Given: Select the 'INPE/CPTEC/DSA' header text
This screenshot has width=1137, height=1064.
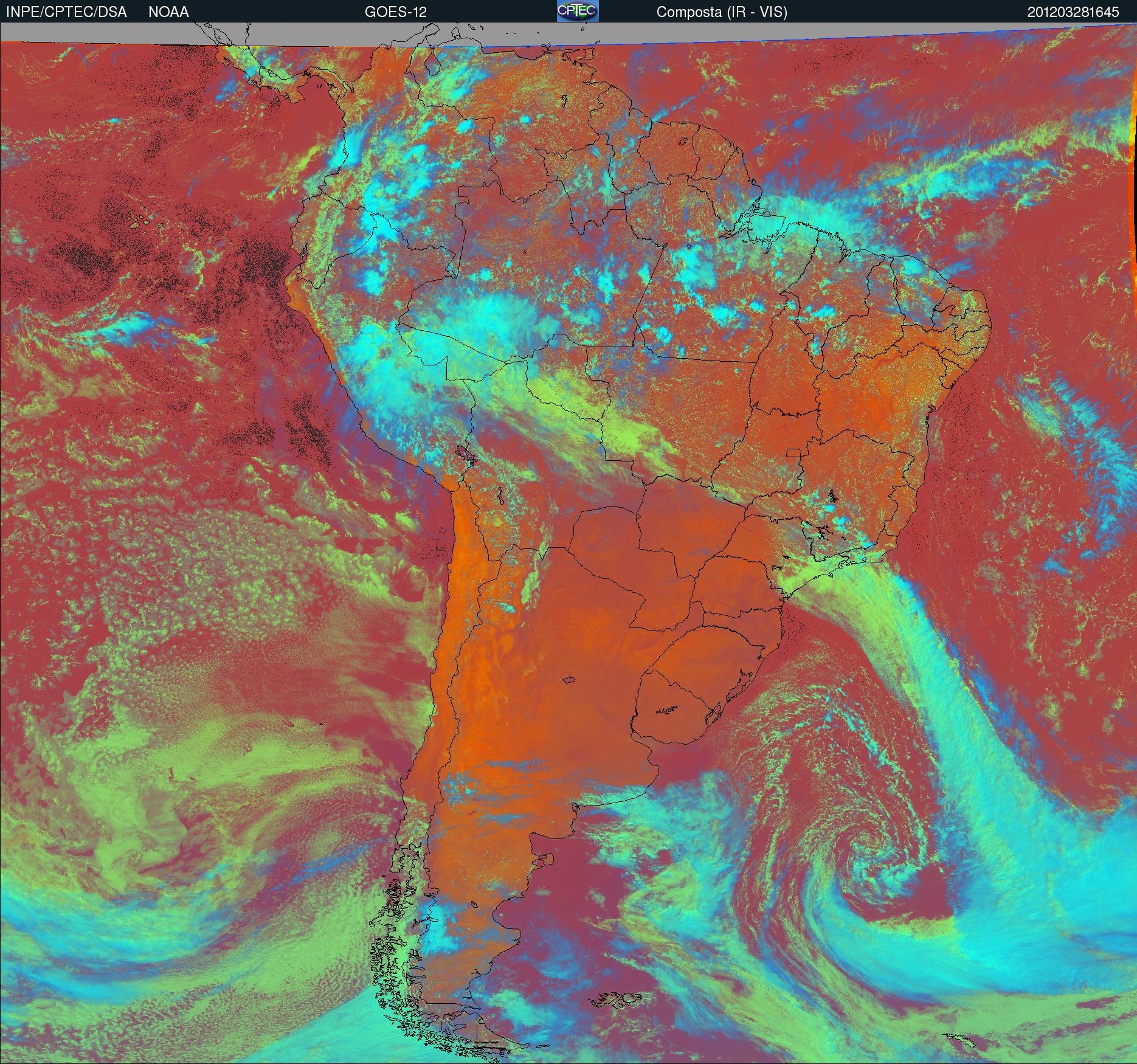Looking at the screenshot, I should (x=67, y=12).
